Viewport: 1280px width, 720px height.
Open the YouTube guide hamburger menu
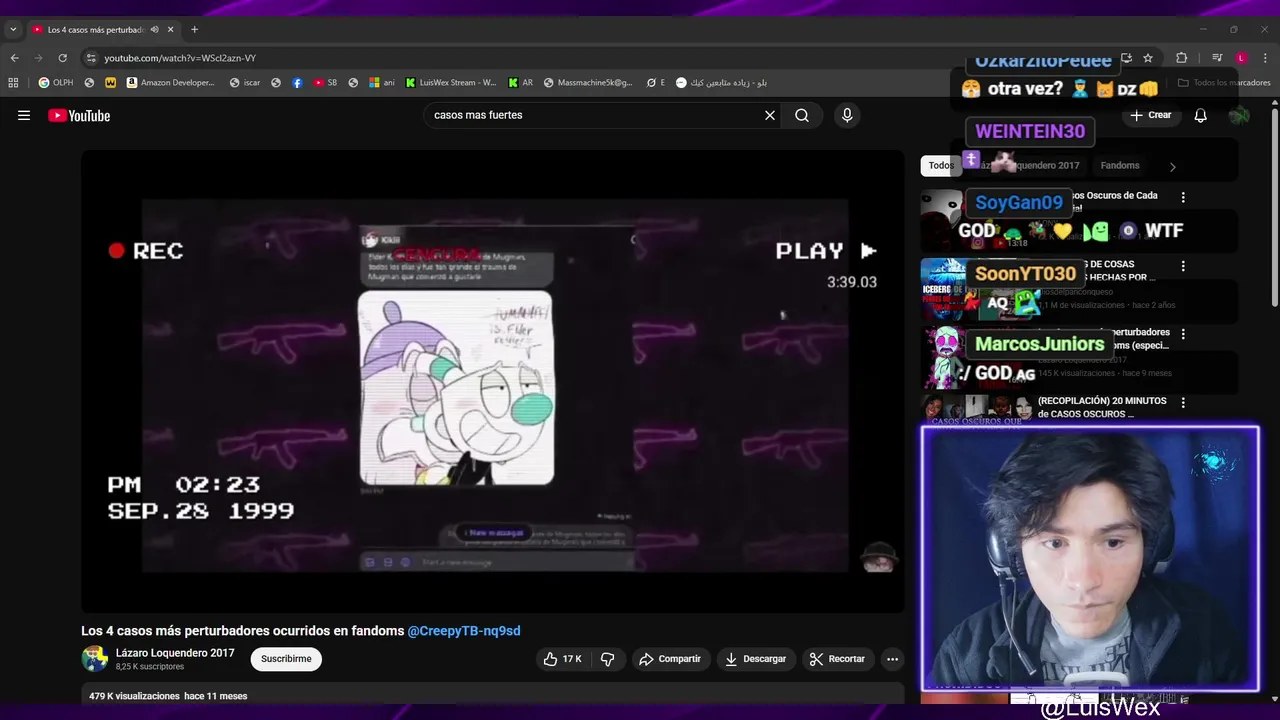tap(24, 115)
